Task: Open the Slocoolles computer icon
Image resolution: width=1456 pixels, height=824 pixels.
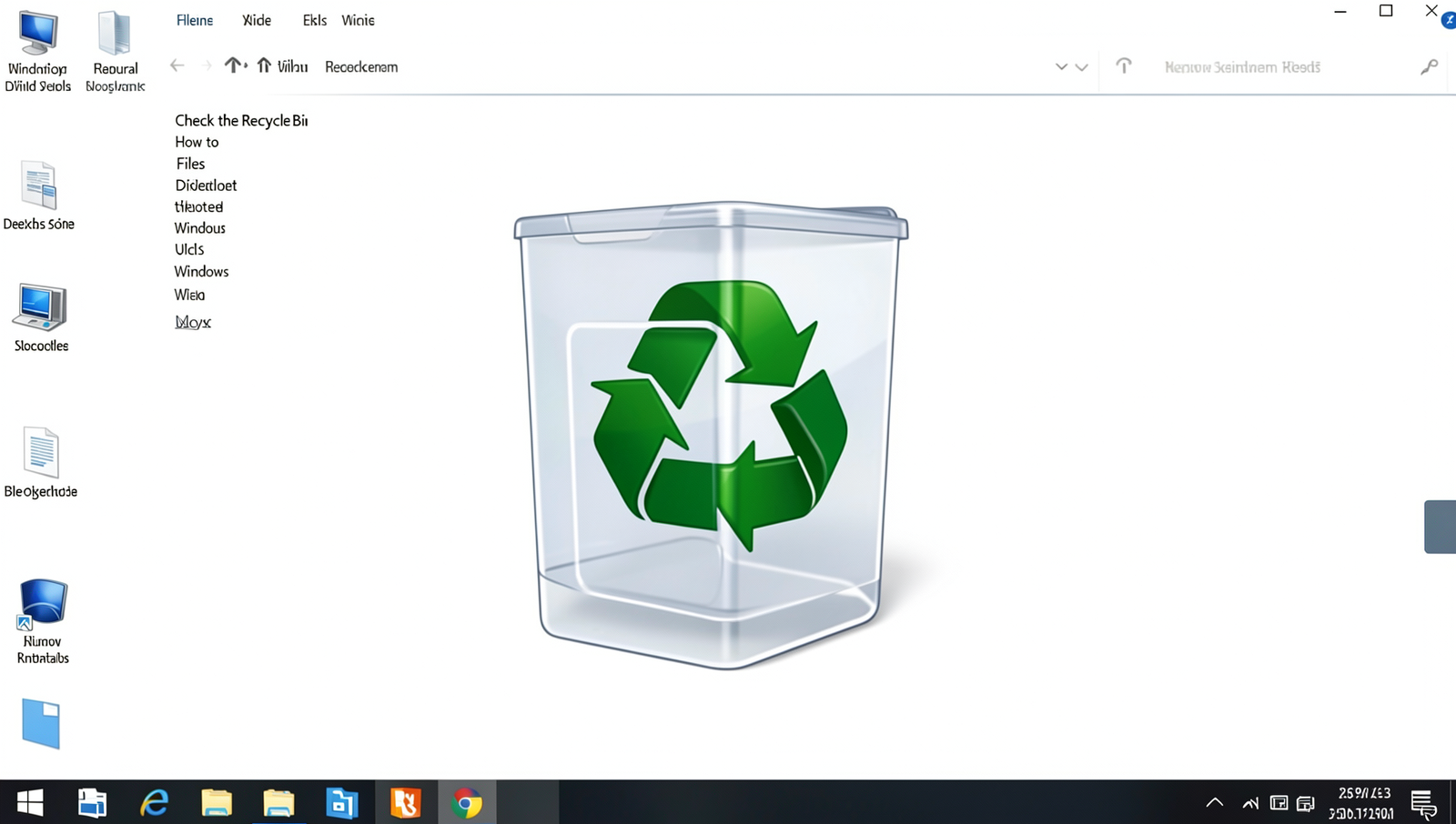Action: (41, 317)
